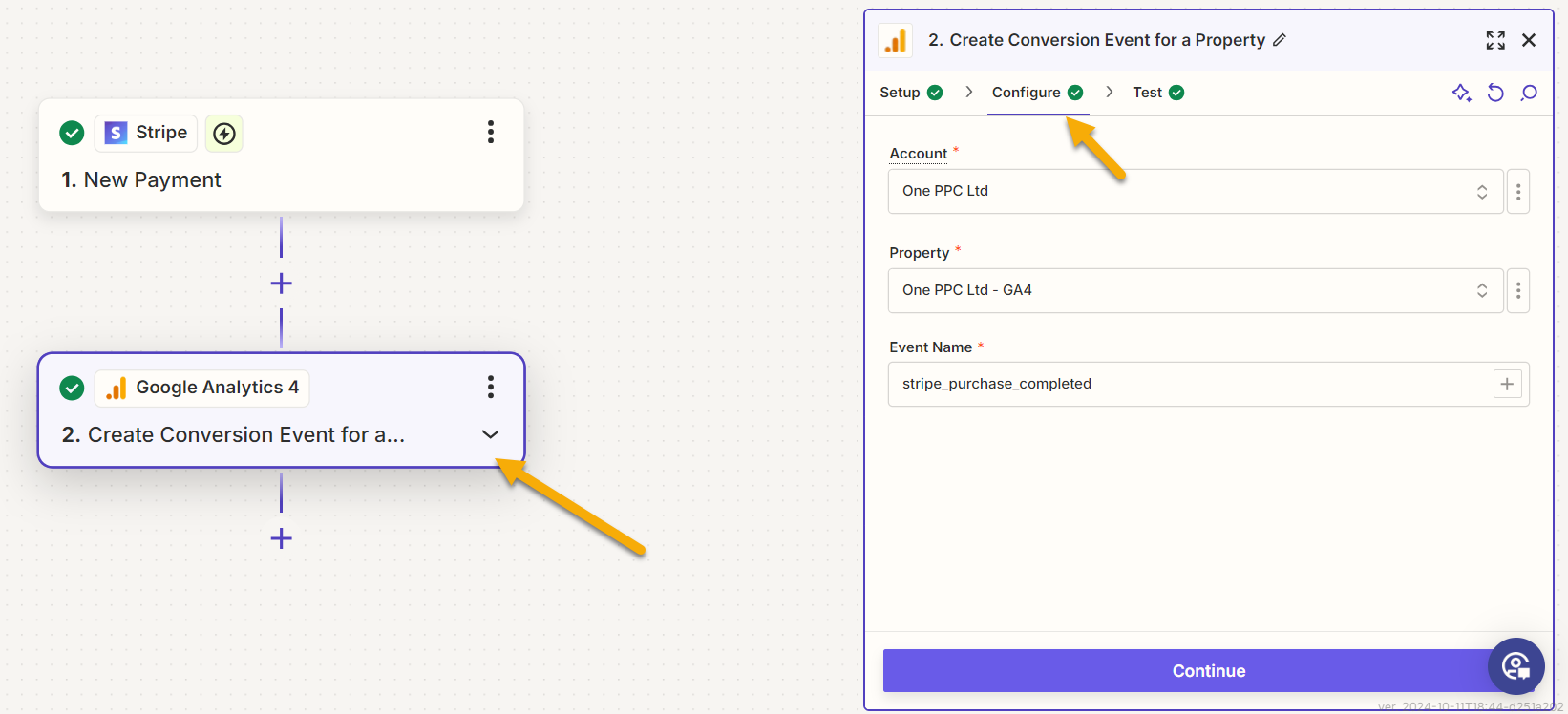Screen dimensions: 1568x714
Task: Rename the step using the pencil icon
Action: (x=1280, y=40)
